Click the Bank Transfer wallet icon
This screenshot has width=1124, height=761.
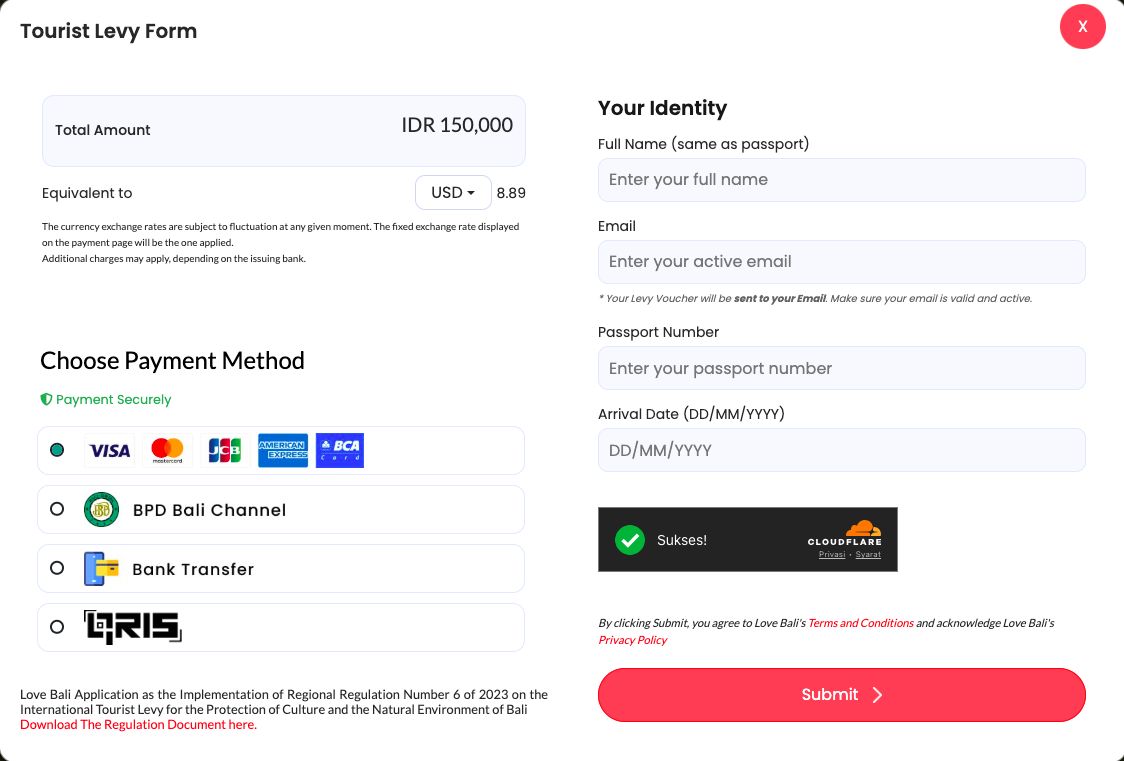[x=102, y=569]
